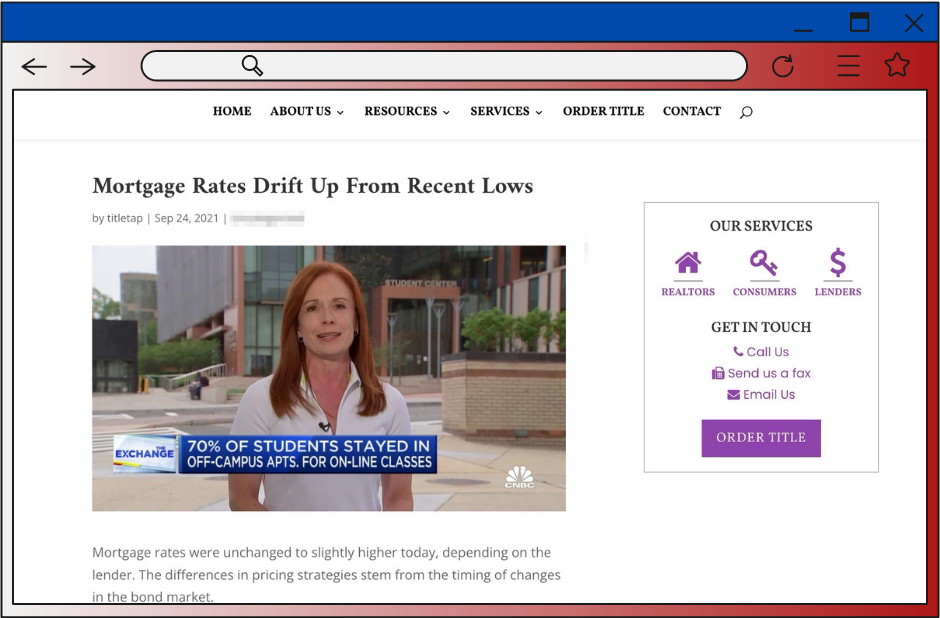Select Order Title in navigation bar
This screenshot has height=618, width=940.
coord(603,111)
